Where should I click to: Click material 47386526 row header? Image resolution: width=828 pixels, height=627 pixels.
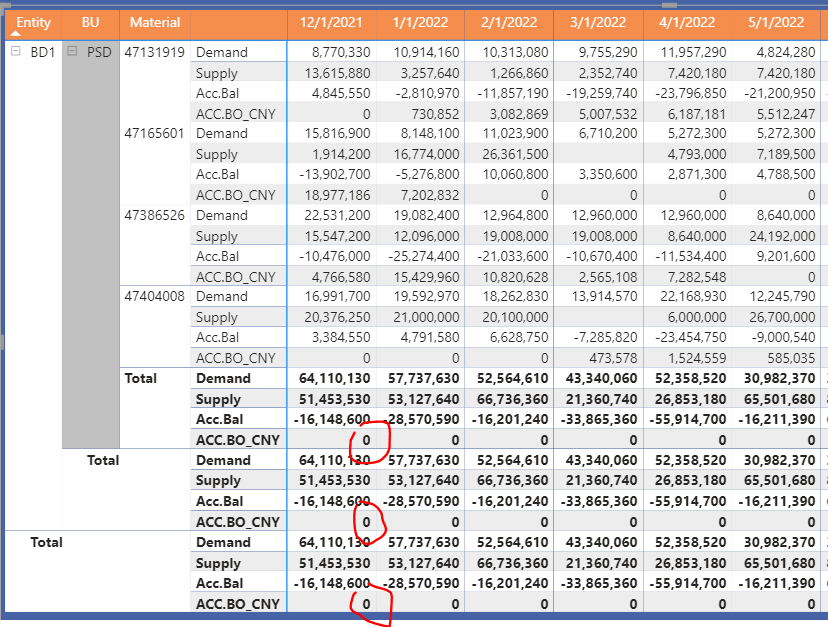point(155,215)
